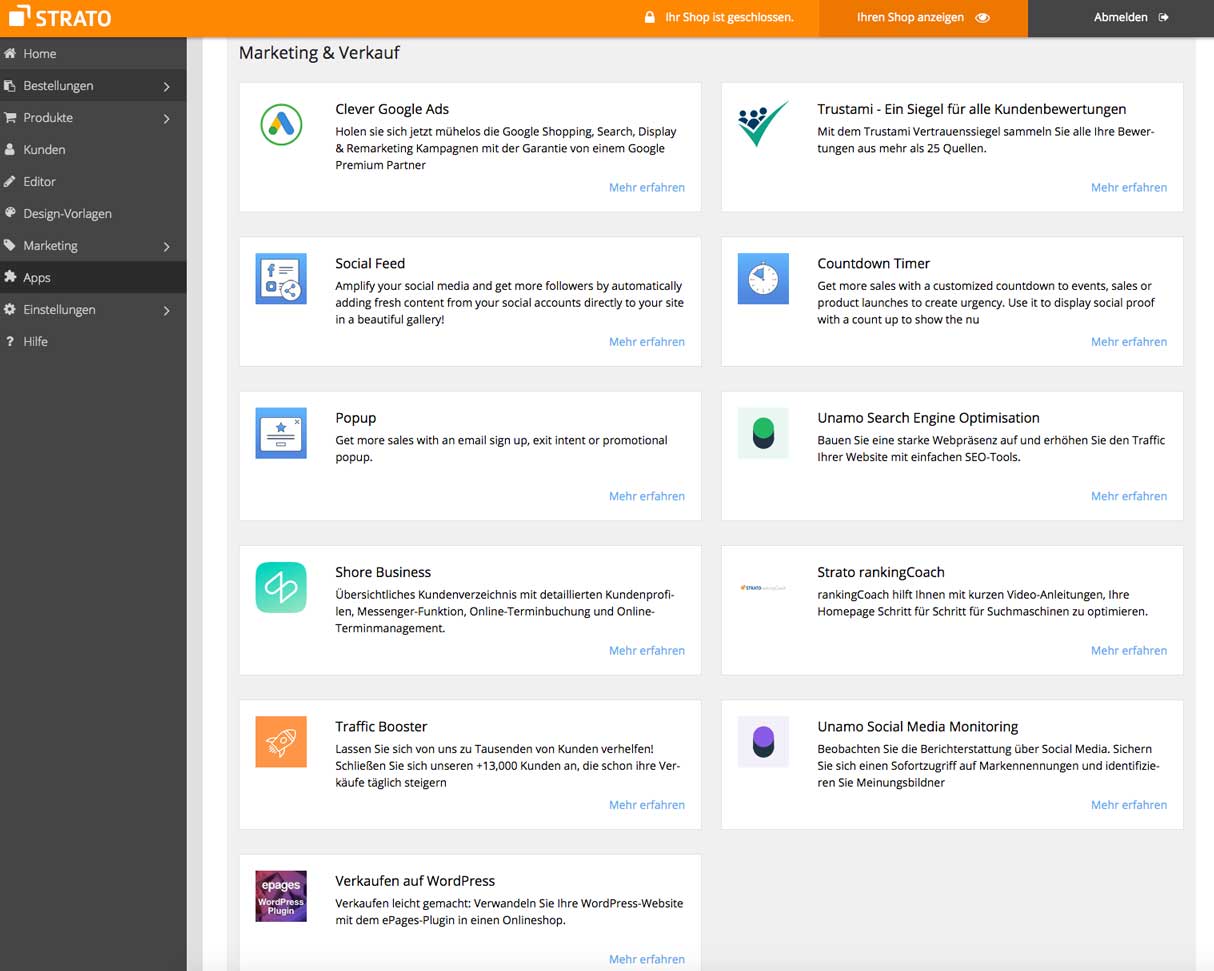Image resolution: width=1214 pixels, height=971 pixels.
Task: Open the Social Feed app icon
Action: coord(281,279)
